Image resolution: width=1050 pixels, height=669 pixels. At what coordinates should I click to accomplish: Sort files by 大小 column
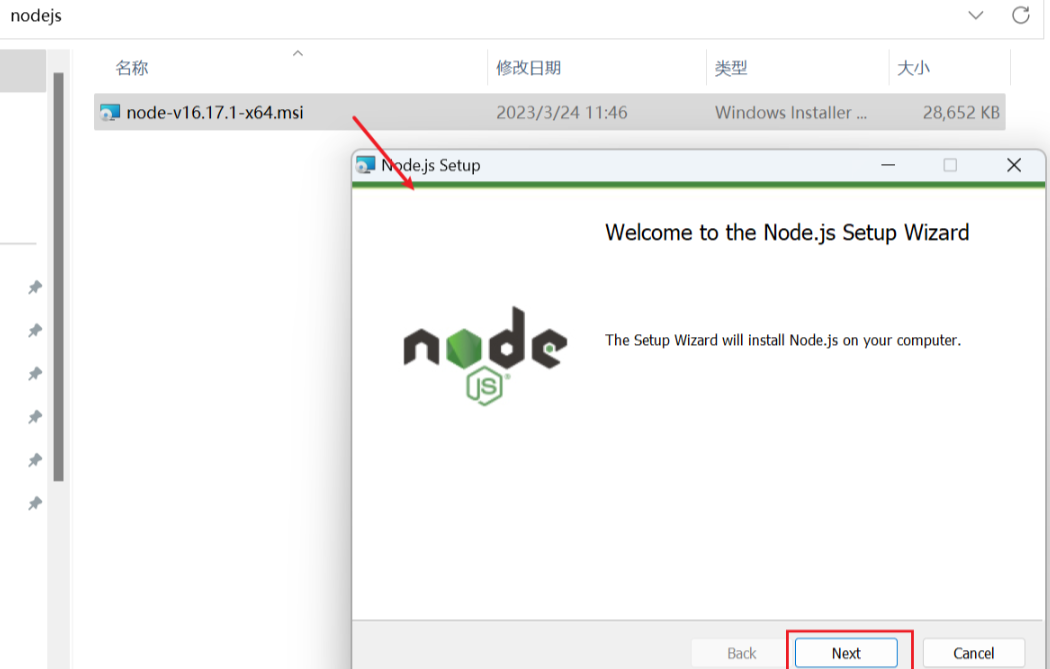[913, 68]
